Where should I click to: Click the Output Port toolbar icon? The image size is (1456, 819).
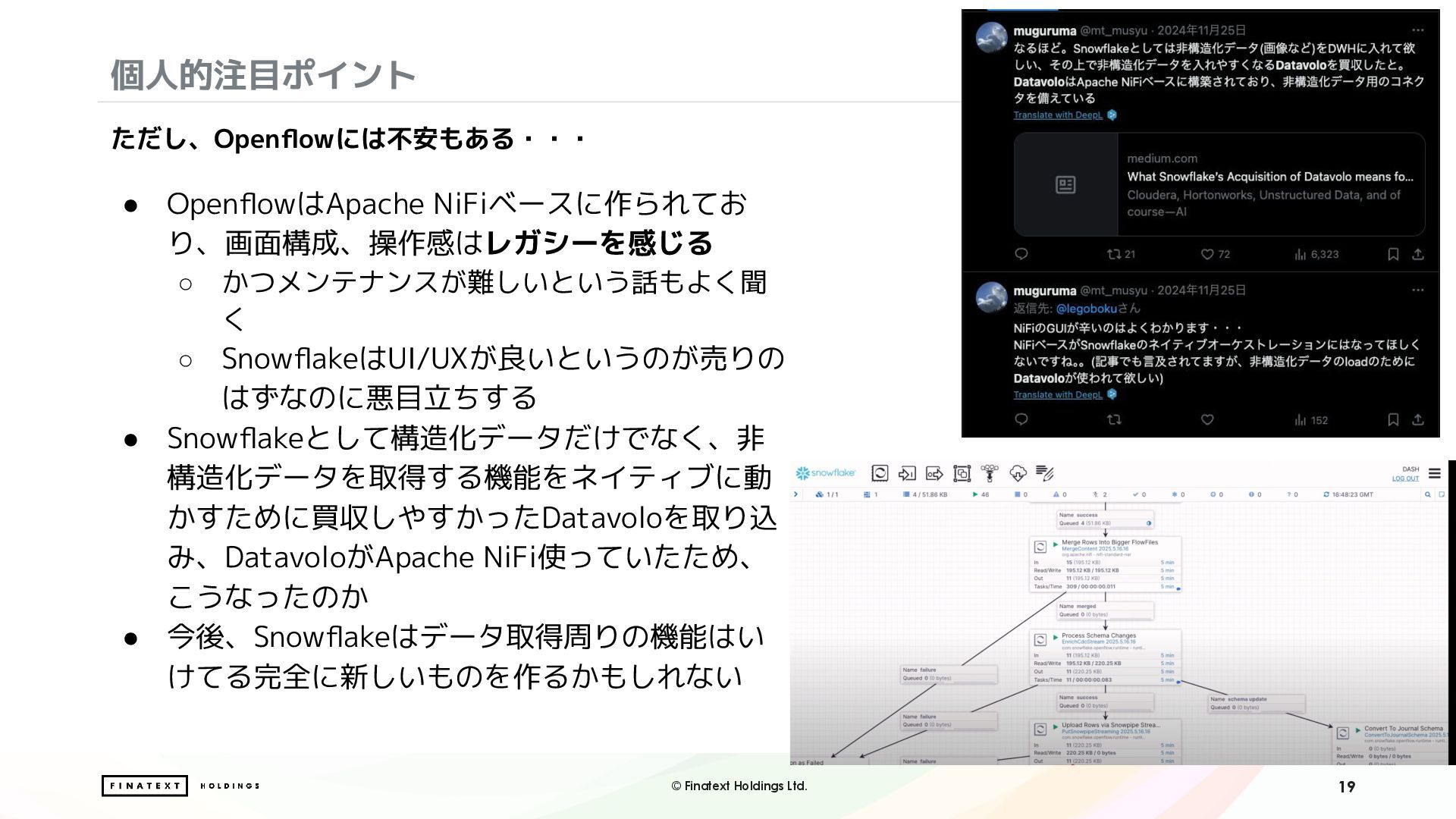tap(934, 473)
